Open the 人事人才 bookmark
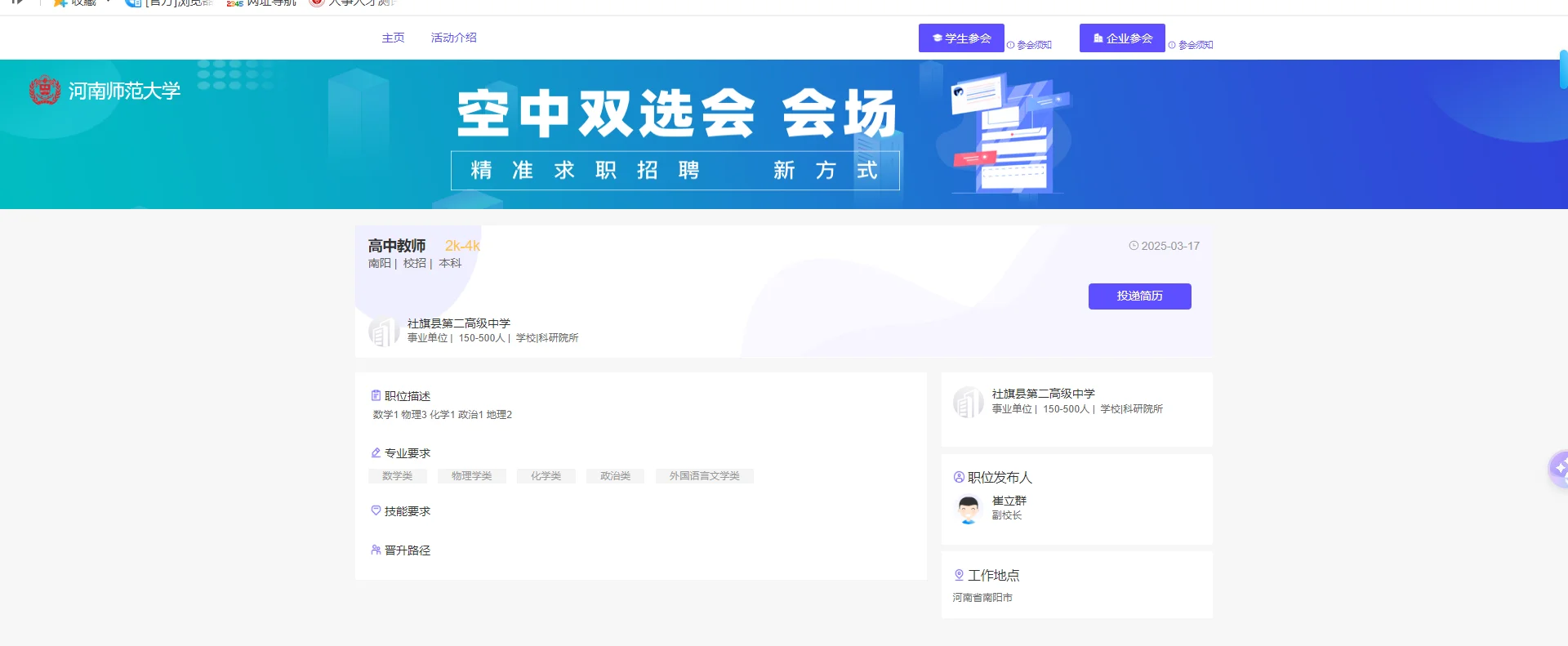1568x646 pixels. (x=353, y=3)
